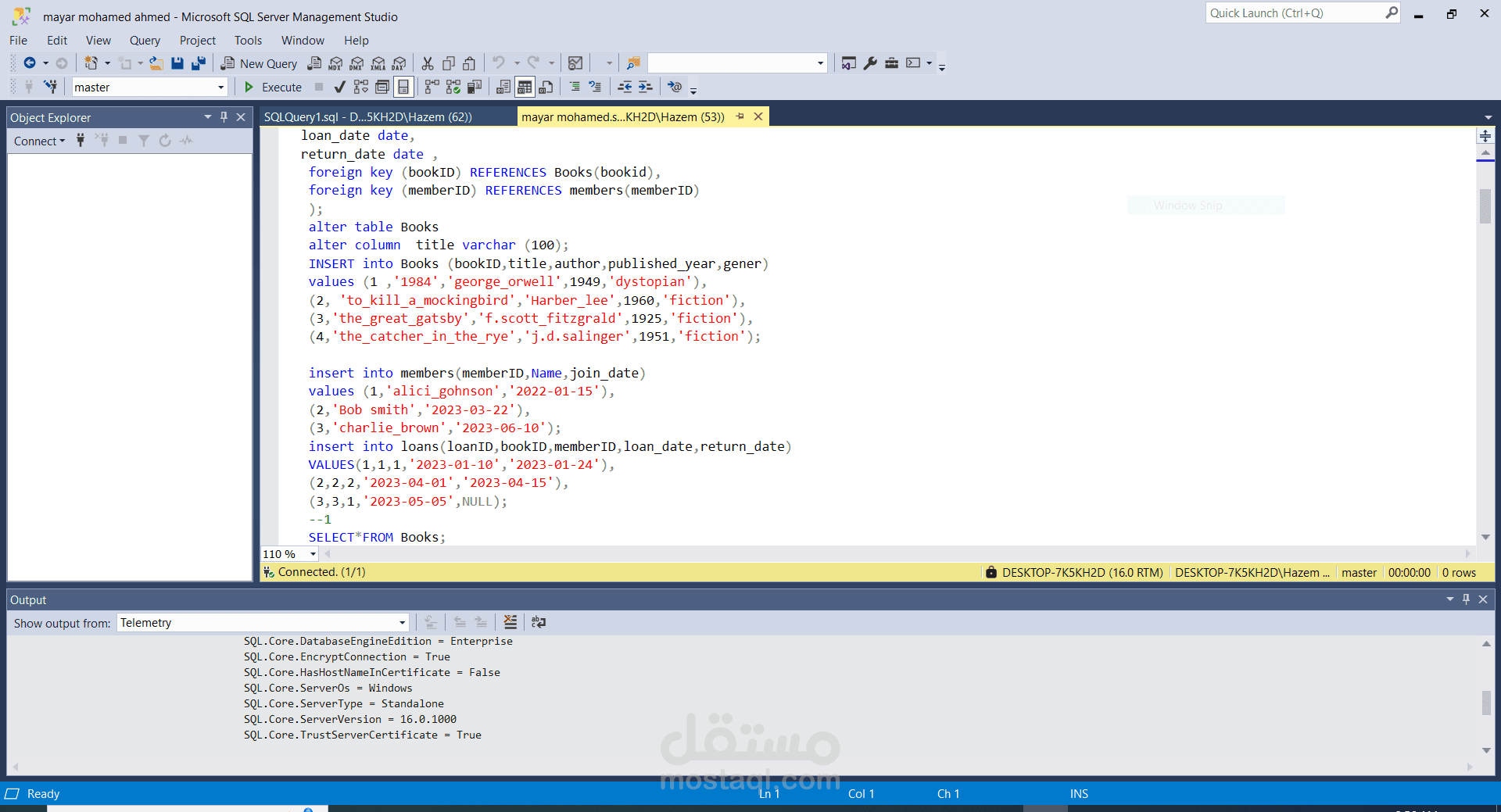Pin the Object Explorer panel
Screen dimensions: 1501x812
224,117
